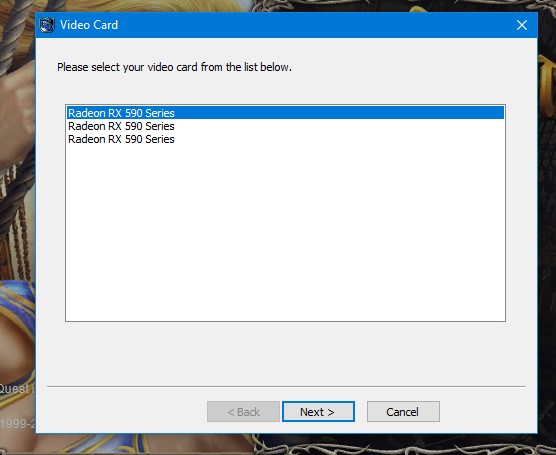Viewport: 556px width, 455px height.
Task: Continue with the Next > button
Action: point(318,412)
